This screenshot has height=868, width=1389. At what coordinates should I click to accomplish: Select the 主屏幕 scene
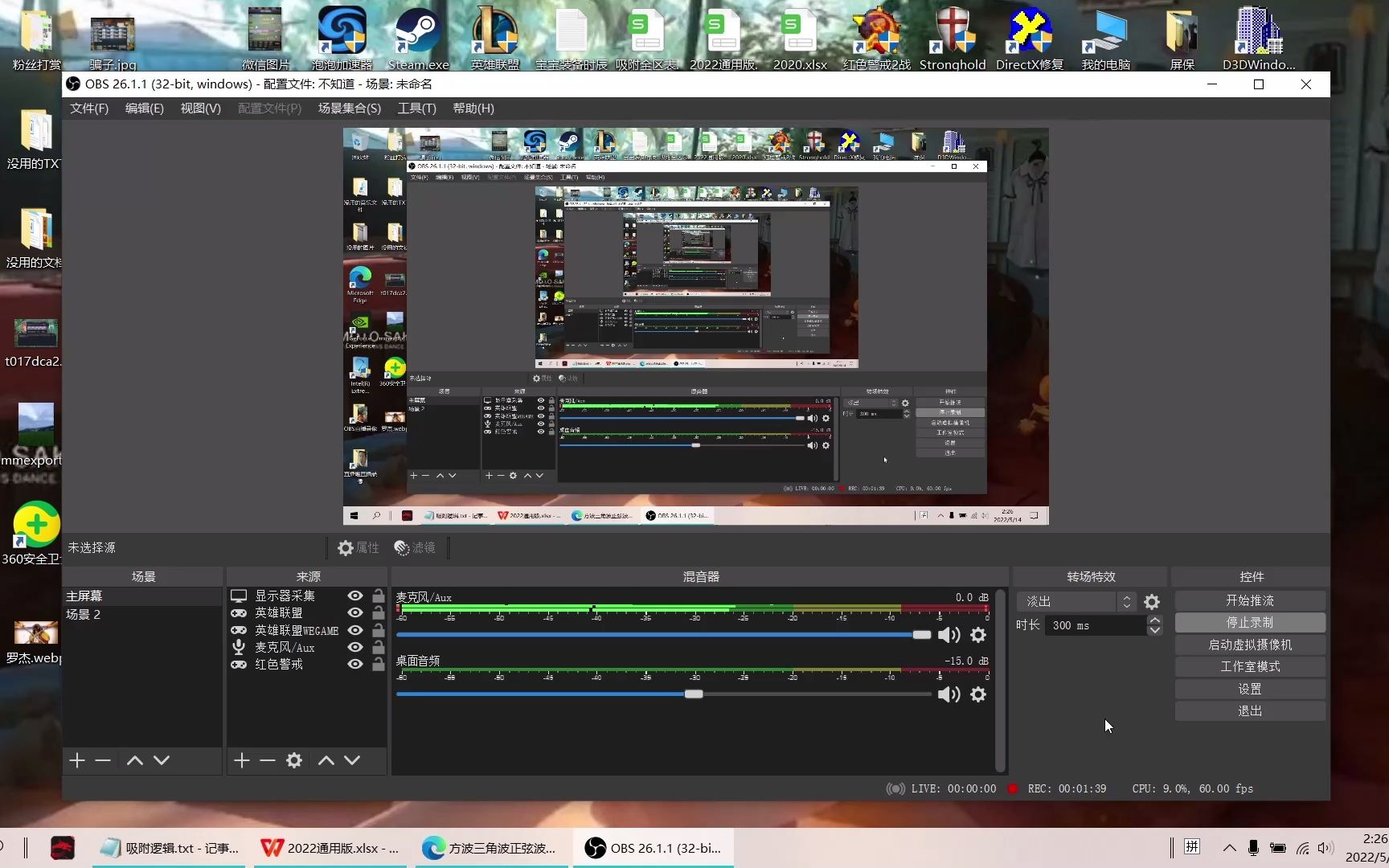pos(142,596)
